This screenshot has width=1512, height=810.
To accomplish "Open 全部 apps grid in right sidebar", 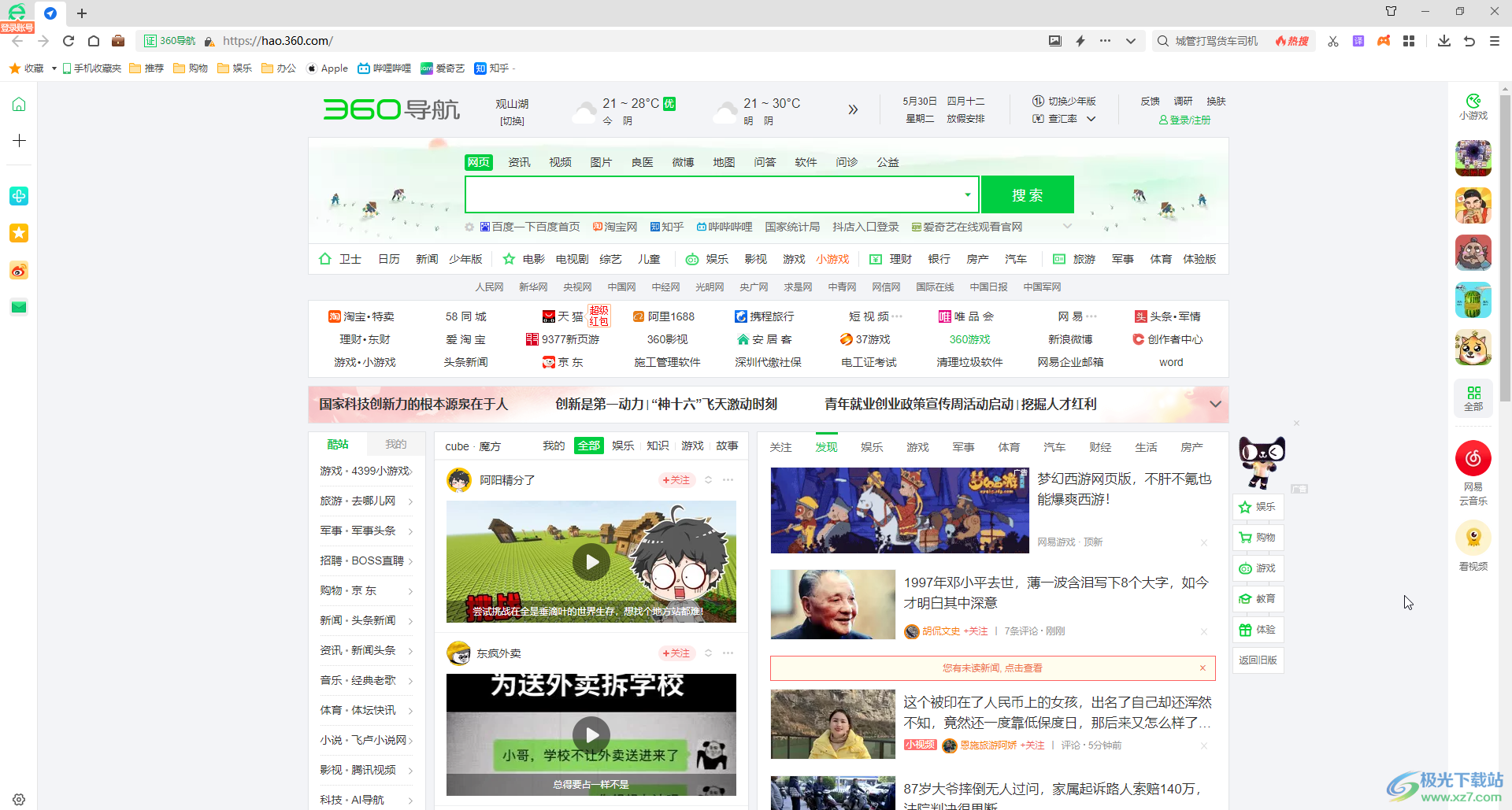I will click(1473, 398).
